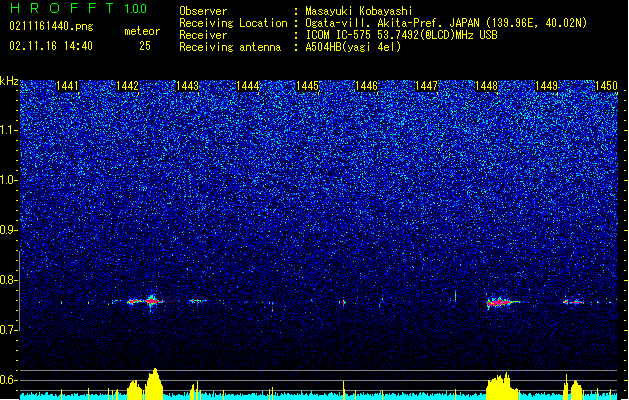Select the filename 0211161440.png

[x=51, y=26]
